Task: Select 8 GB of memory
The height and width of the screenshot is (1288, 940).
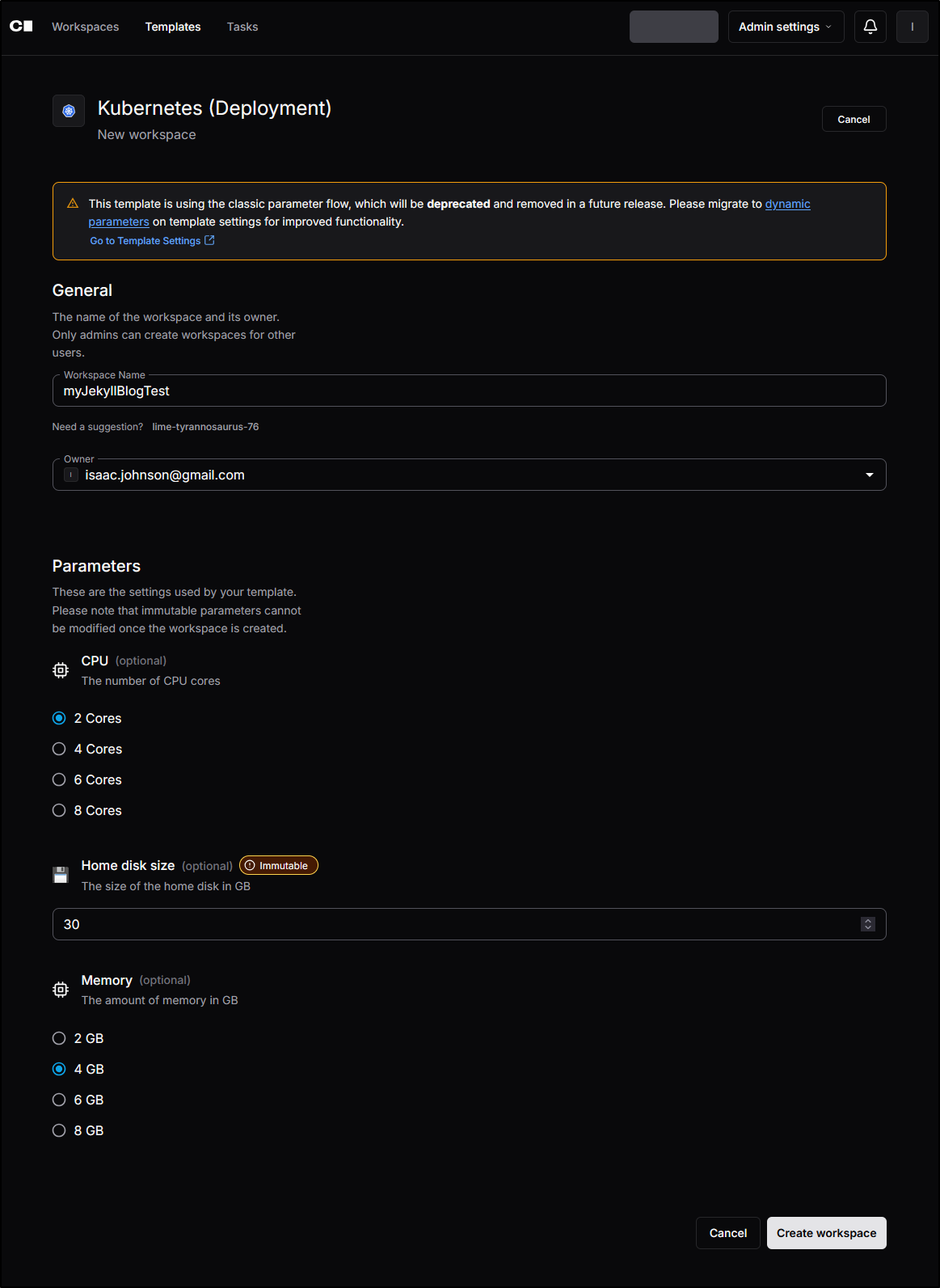Action: 58,1130
